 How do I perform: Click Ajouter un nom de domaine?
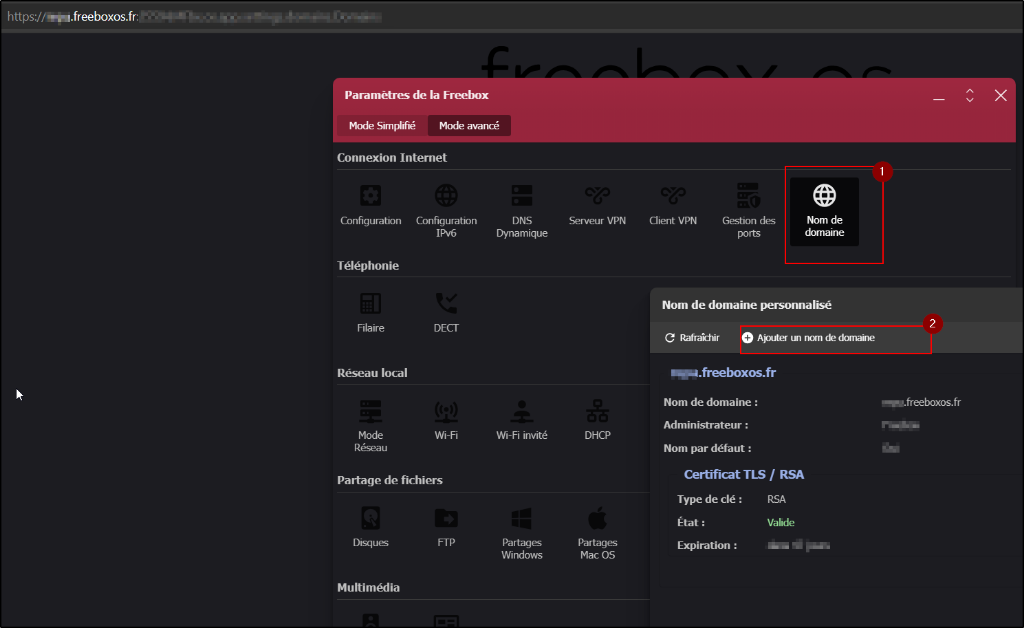[808, 338]
